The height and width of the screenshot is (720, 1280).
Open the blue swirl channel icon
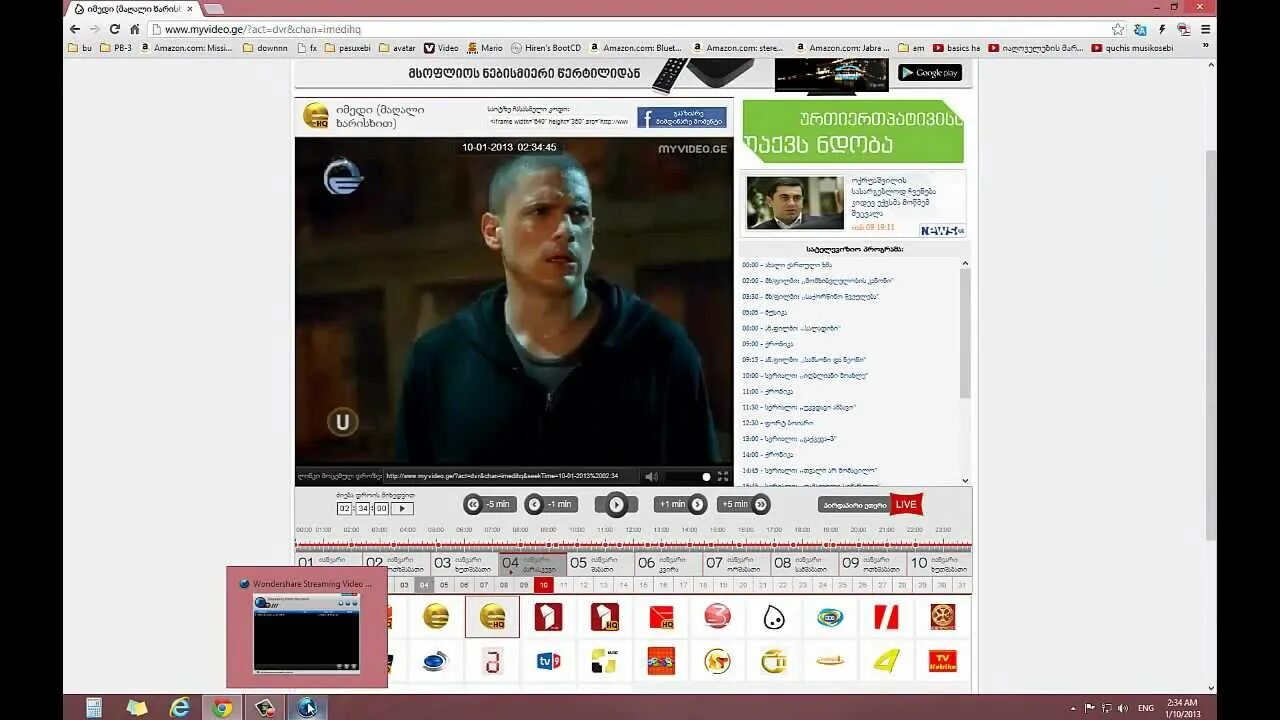click(x=436, y=661)
